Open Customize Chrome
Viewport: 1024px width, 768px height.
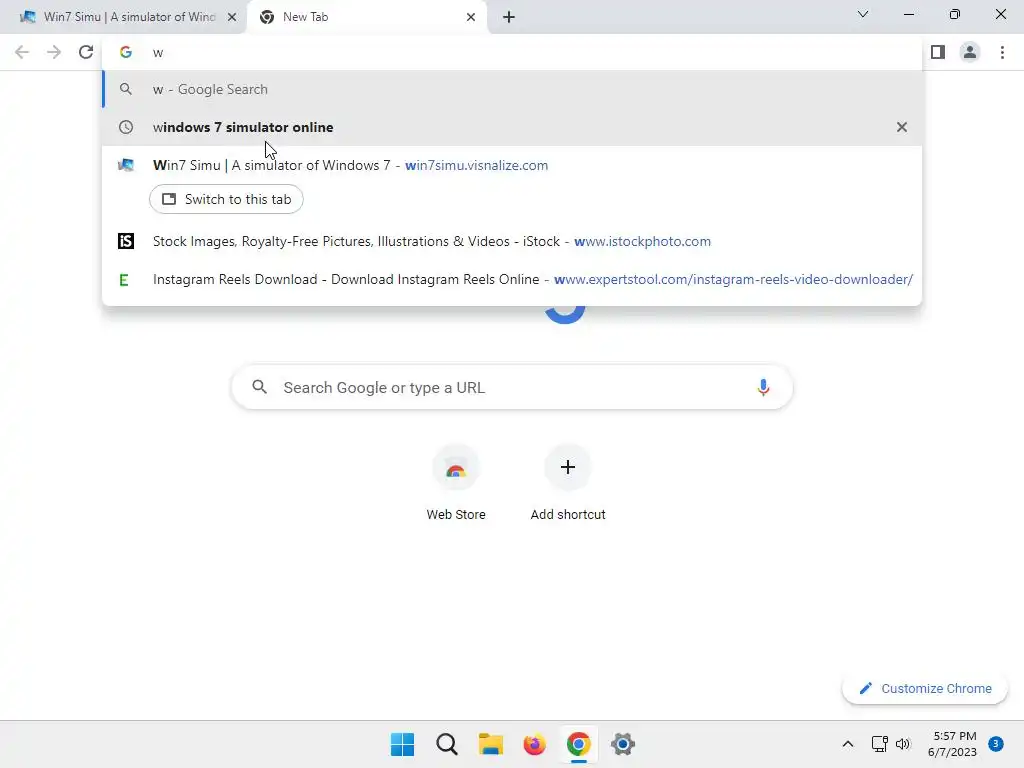point(925,688)
